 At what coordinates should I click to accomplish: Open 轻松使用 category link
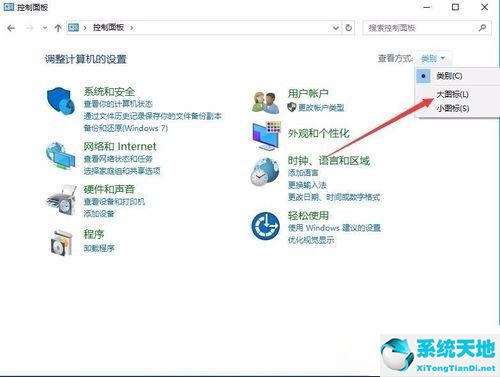(308, 216)
